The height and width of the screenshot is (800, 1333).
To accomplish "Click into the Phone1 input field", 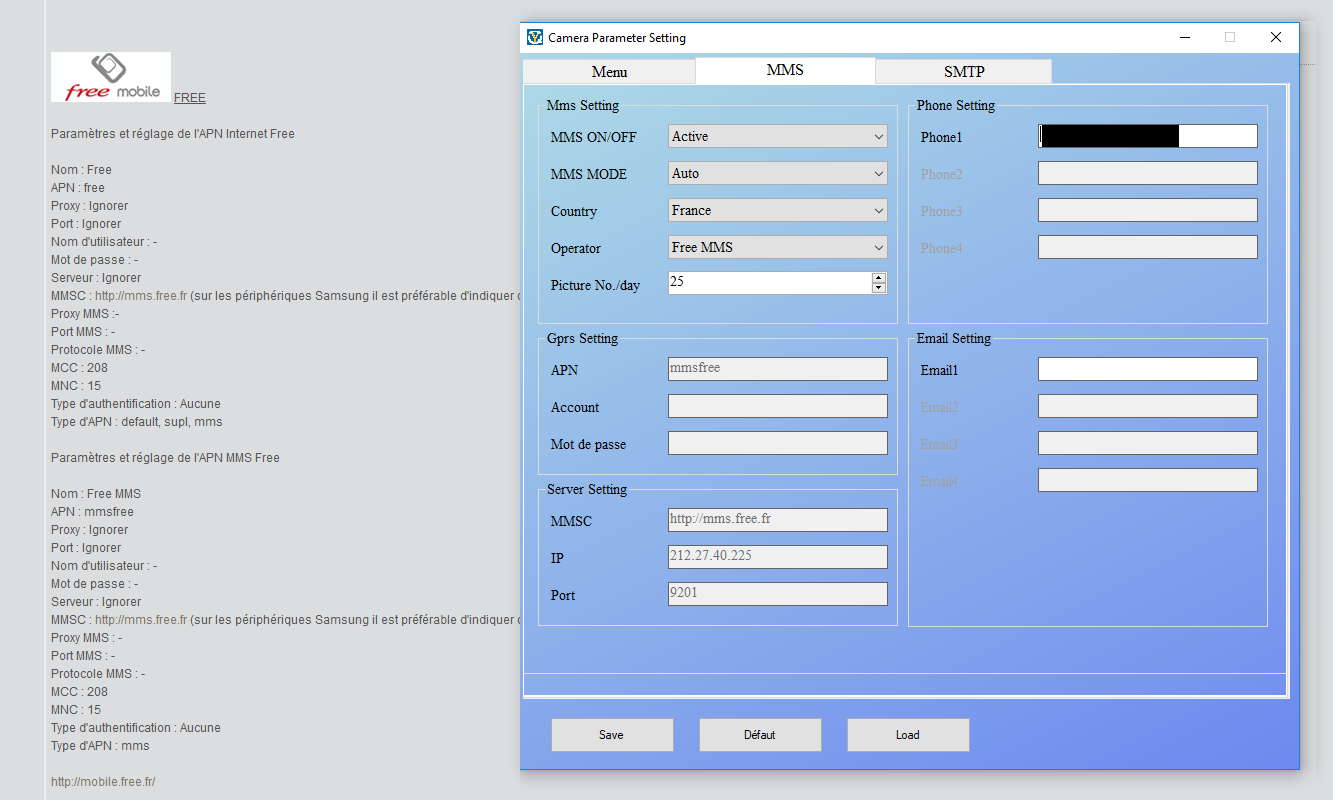I will point(1147,136).
